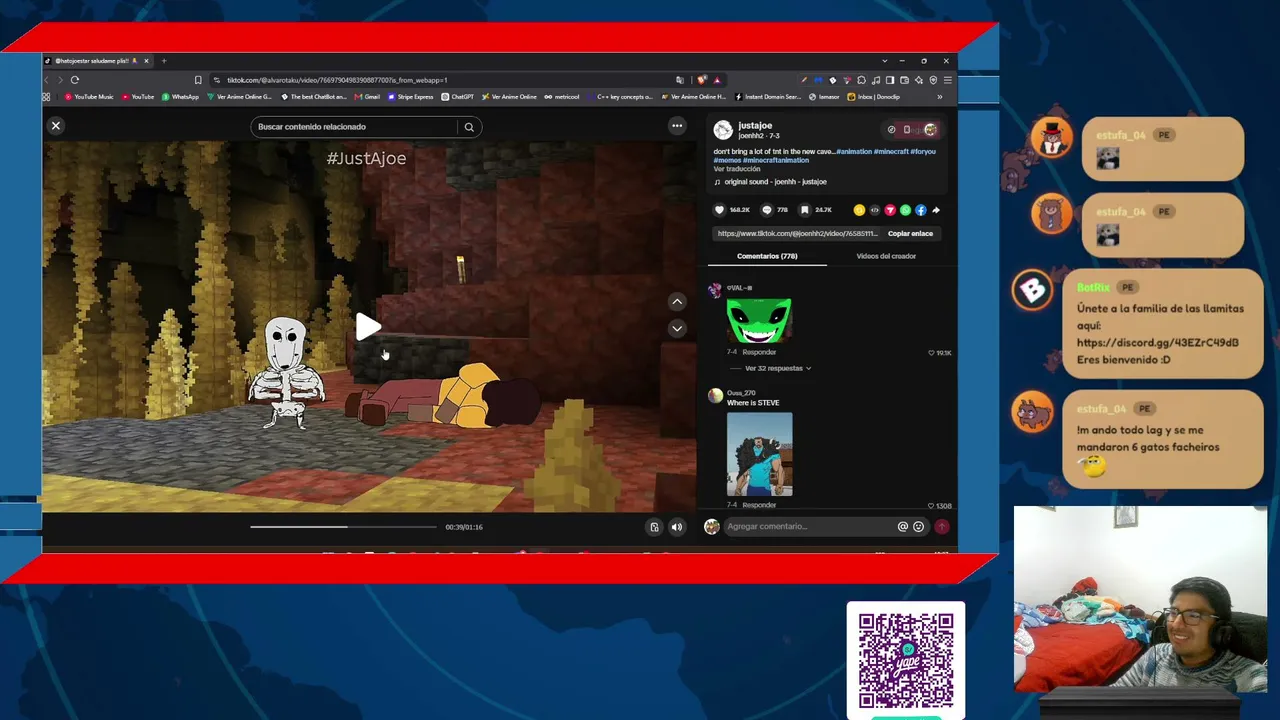1280x720 pixels.
Task: Mute the video volume speaker
Action: click(x=677, y=527)
